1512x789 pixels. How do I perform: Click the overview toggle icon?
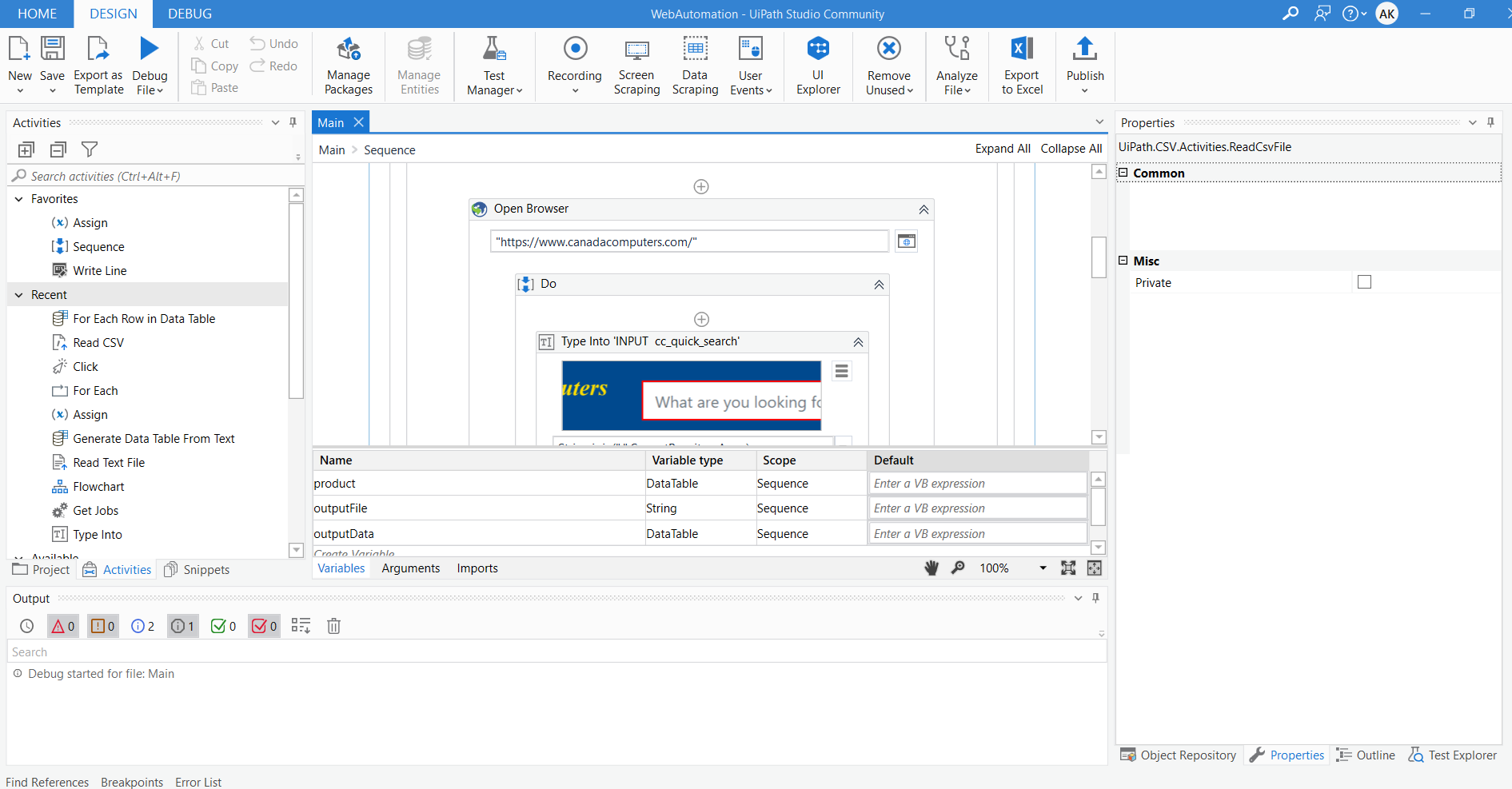click(x=1095, y=568)
